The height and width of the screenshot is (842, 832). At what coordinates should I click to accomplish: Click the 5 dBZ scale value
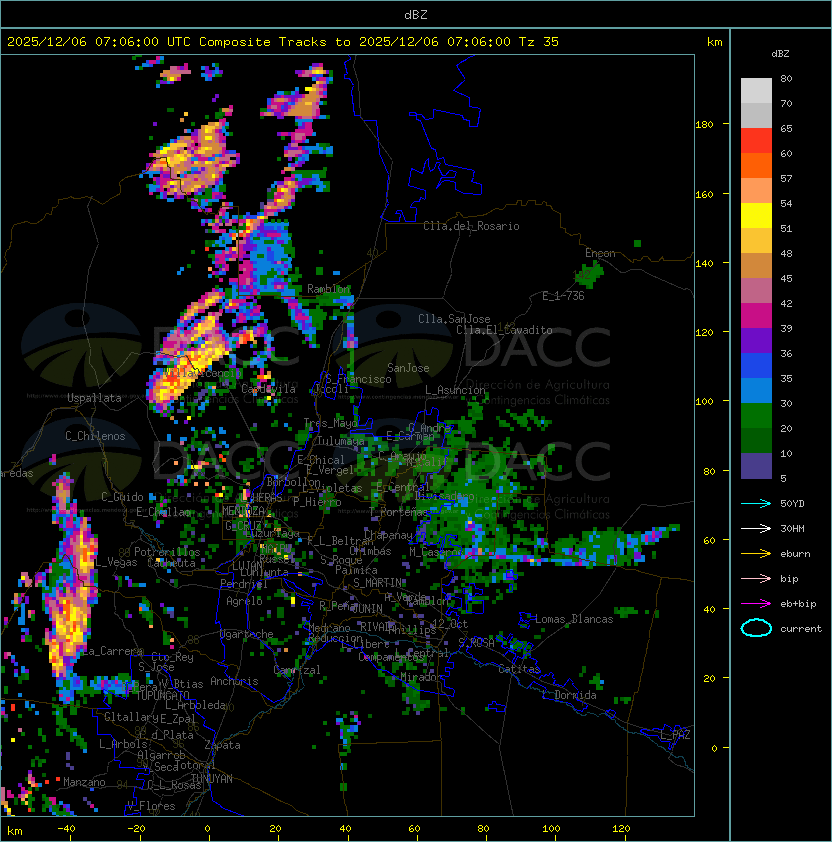point(783,478)
